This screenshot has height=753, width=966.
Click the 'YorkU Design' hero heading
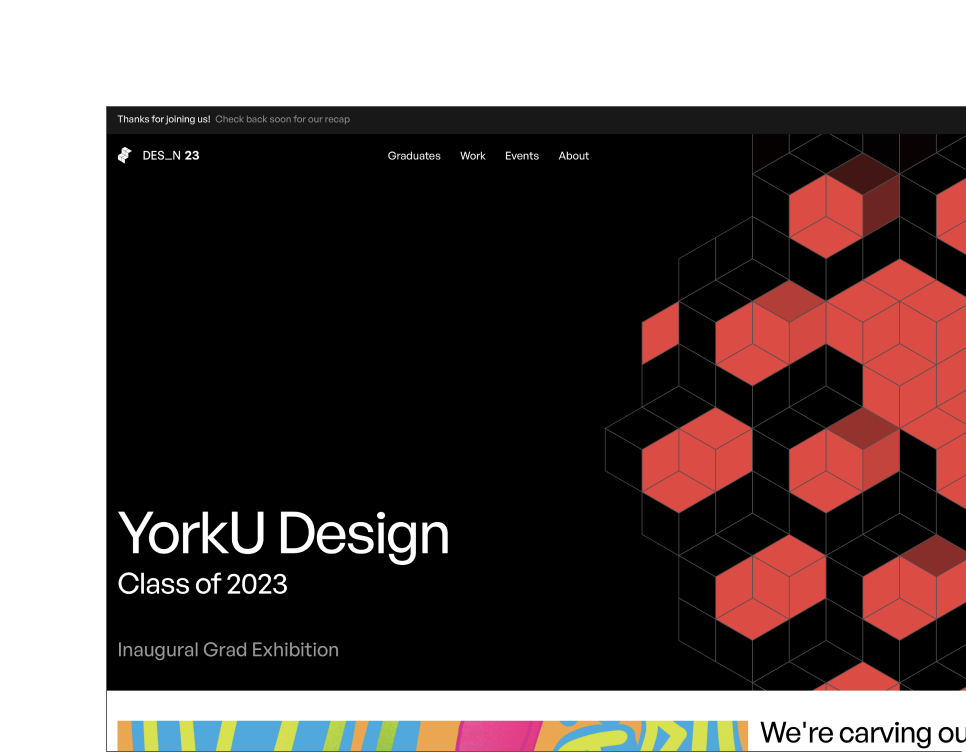(x=284, y=532)
